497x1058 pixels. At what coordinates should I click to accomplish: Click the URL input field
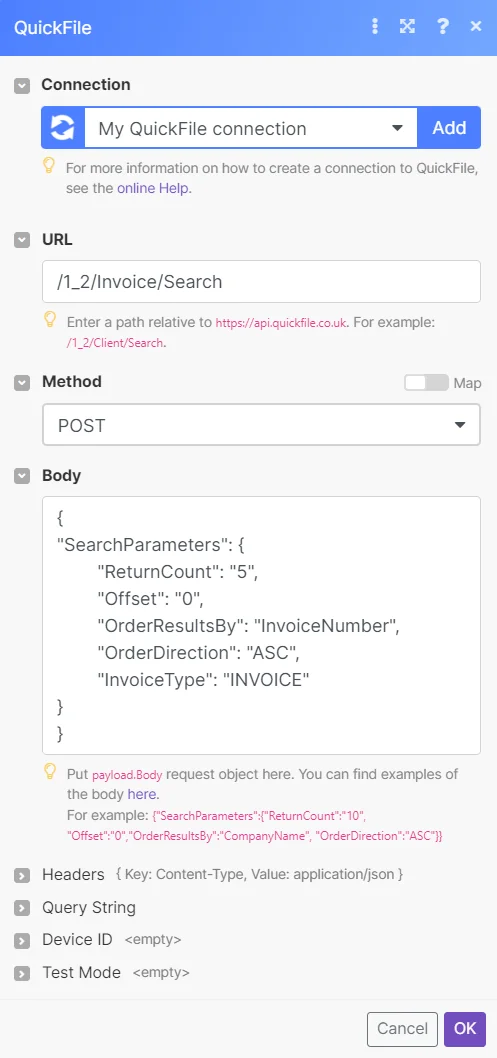tap(261, 281)
